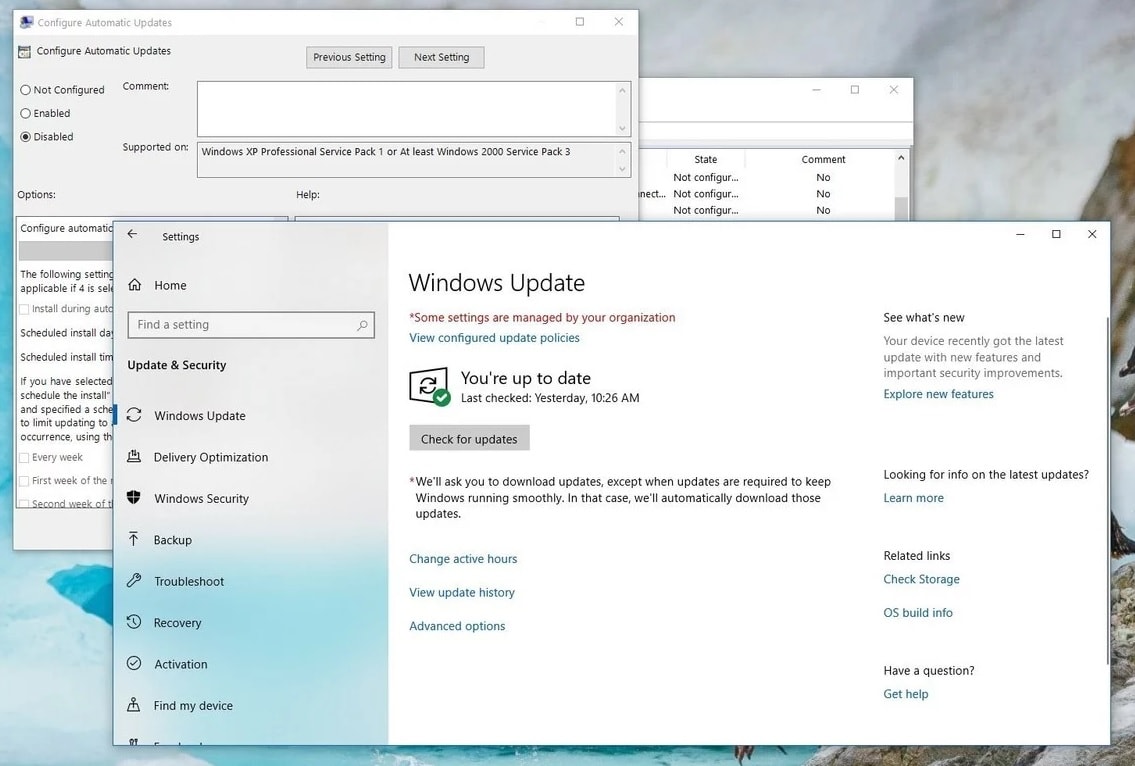Maximize the Configure Automatic Updates window
The width and height of the screenshot is (1135, 766).
tap(580, 22)
